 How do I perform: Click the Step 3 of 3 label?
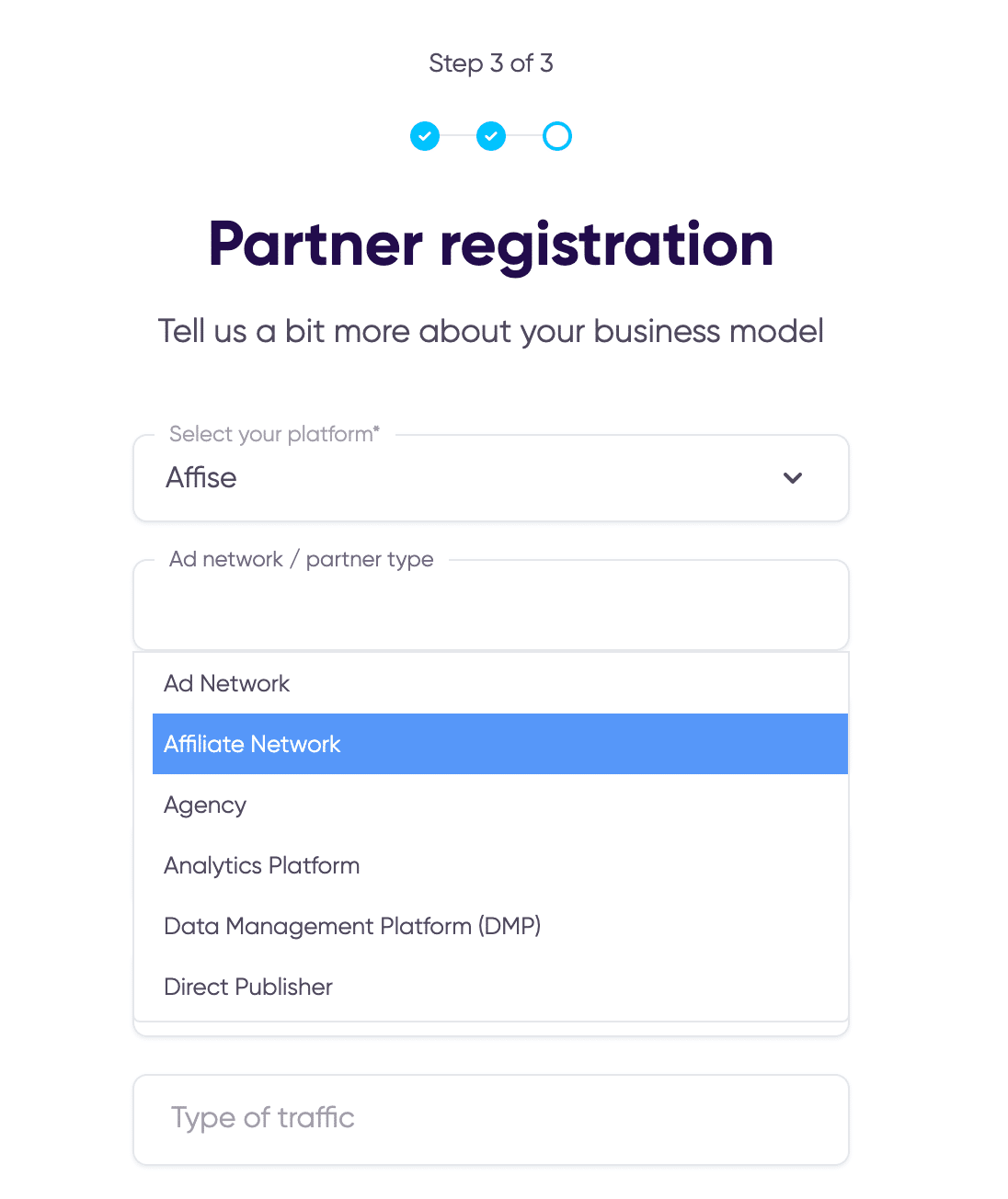pyautogui.click(x=491, y=63)
